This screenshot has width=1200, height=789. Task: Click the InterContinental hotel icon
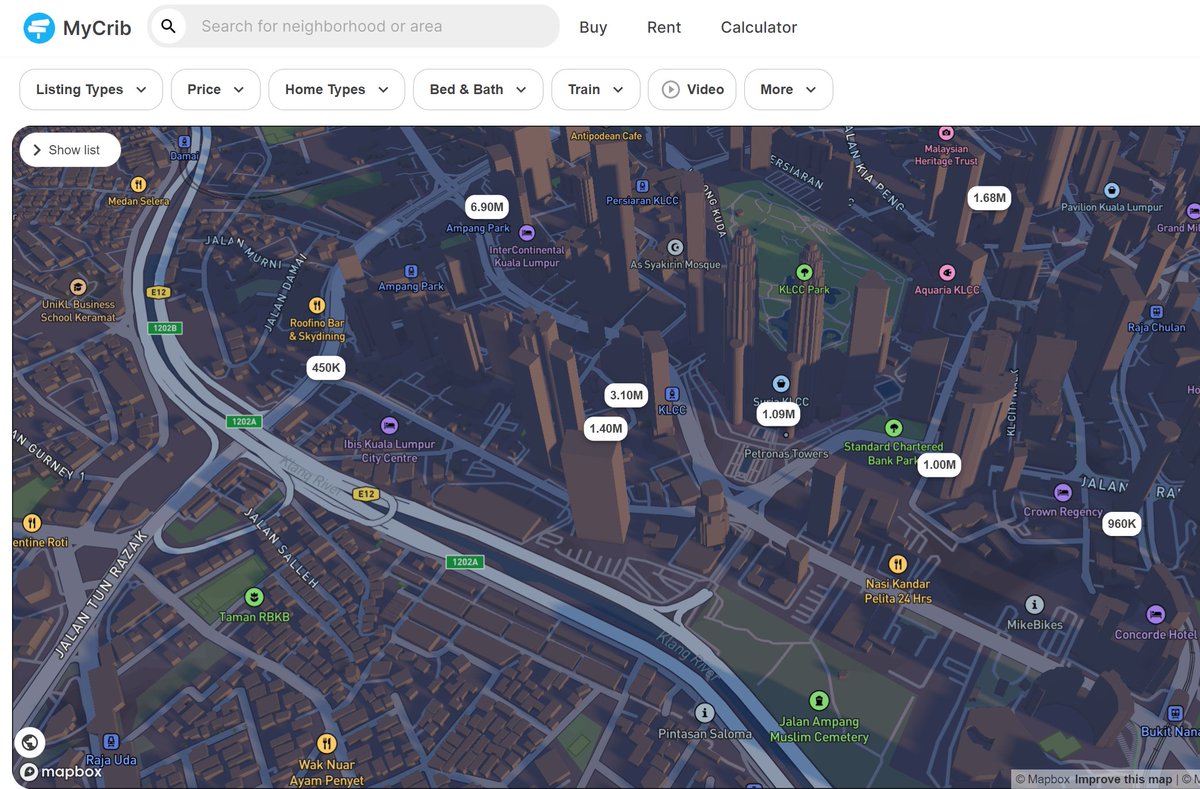[527, 232]
